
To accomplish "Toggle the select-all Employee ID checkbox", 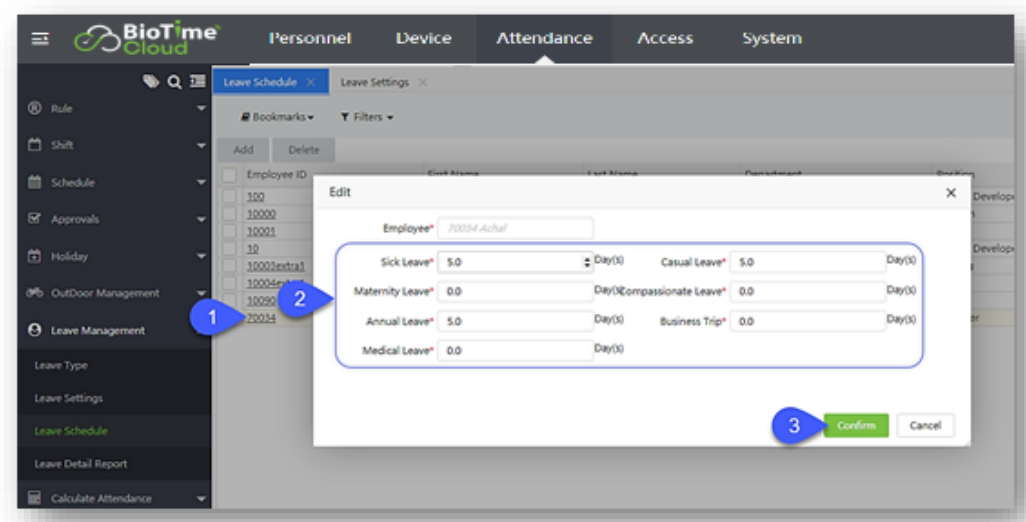I will [x=230, y=175].
